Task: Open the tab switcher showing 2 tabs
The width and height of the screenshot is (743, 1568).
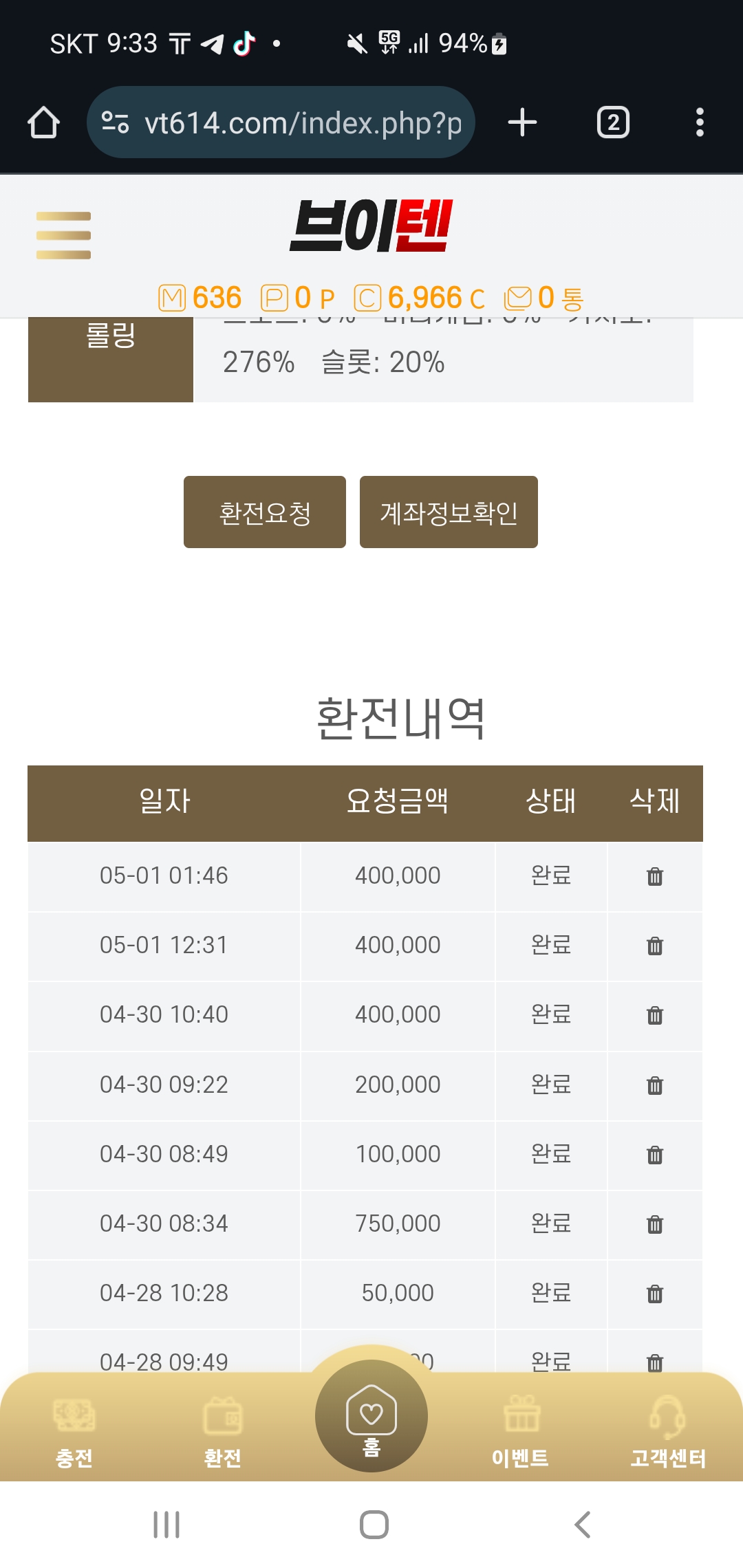Action: point(612,123)
